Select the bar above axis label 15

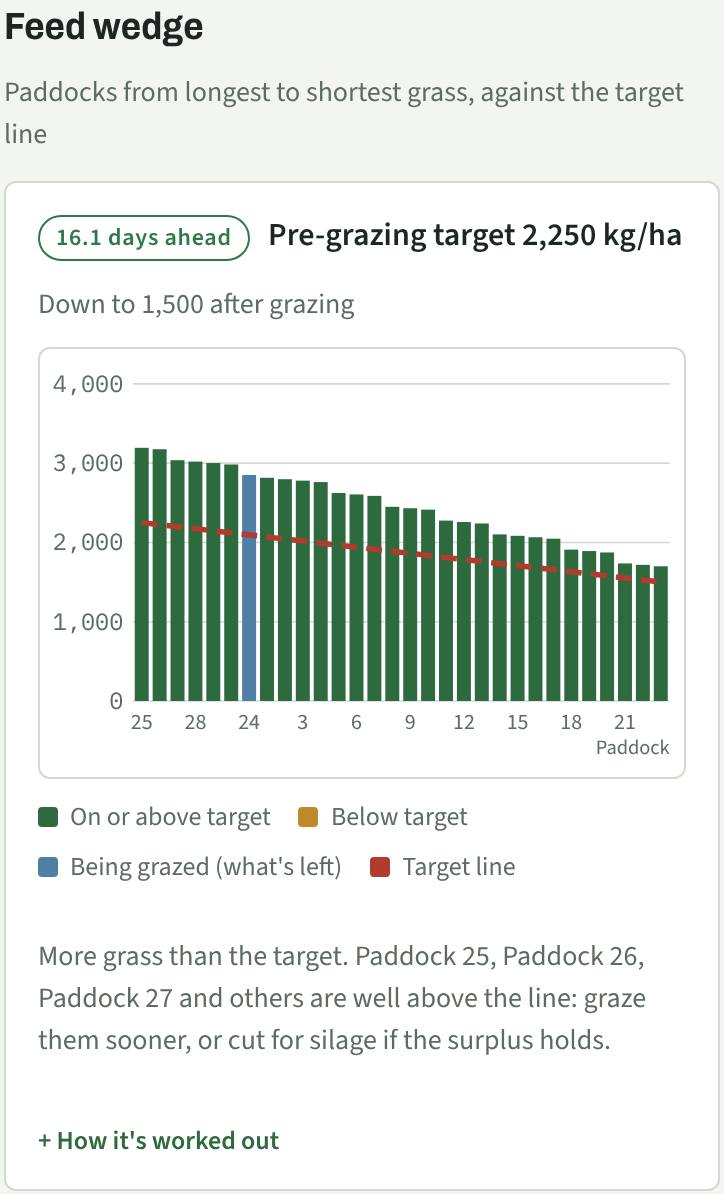click(x=517, y=618)
